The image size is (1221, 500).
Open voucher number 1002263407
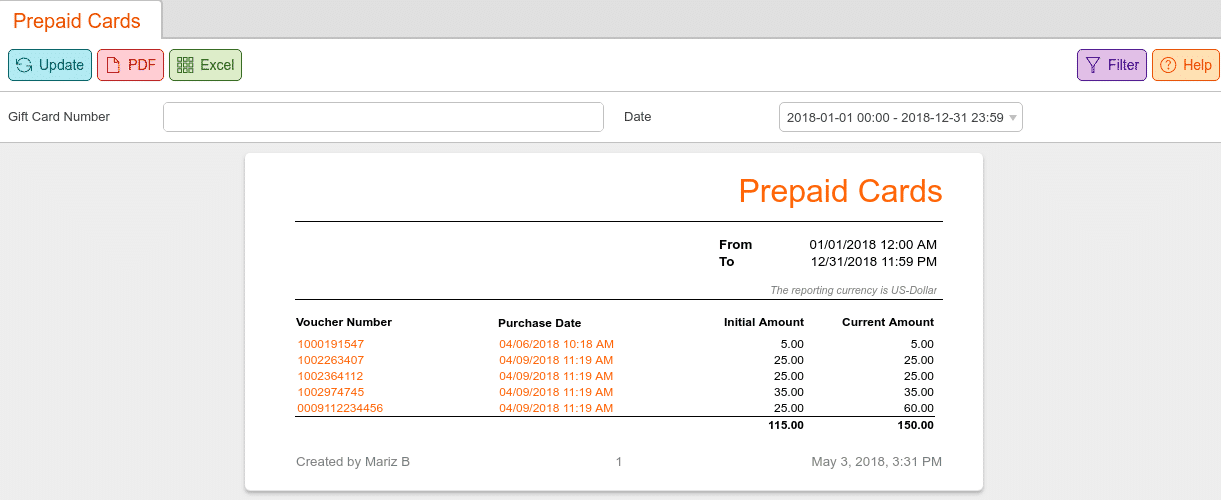(x=331, y=360)
